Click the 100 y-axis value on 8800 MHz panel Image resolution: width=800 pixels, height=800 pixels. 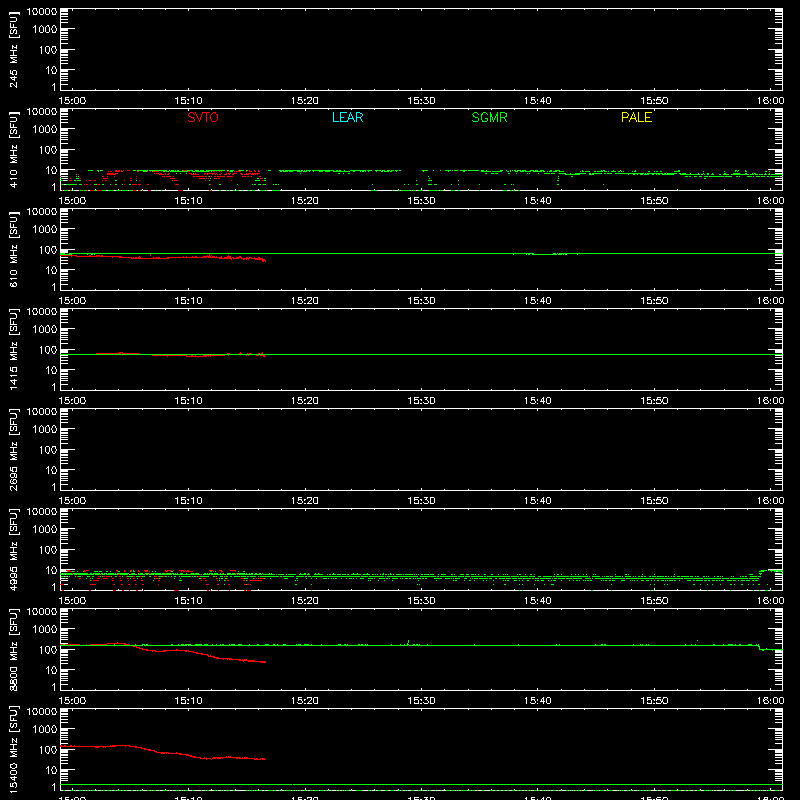coord(48,650)
